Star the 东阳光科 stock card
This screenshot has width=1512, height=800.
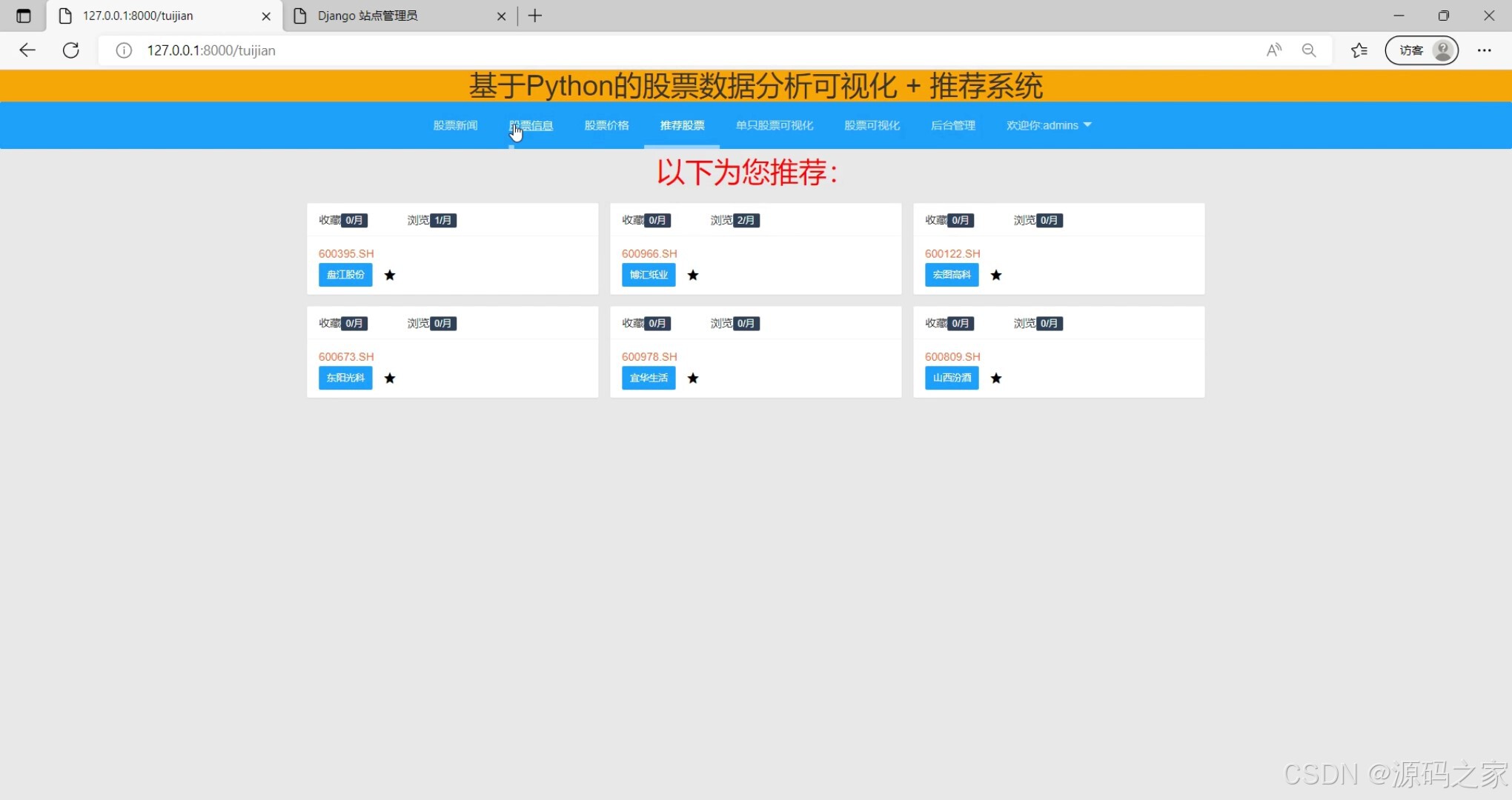(390, 378)
